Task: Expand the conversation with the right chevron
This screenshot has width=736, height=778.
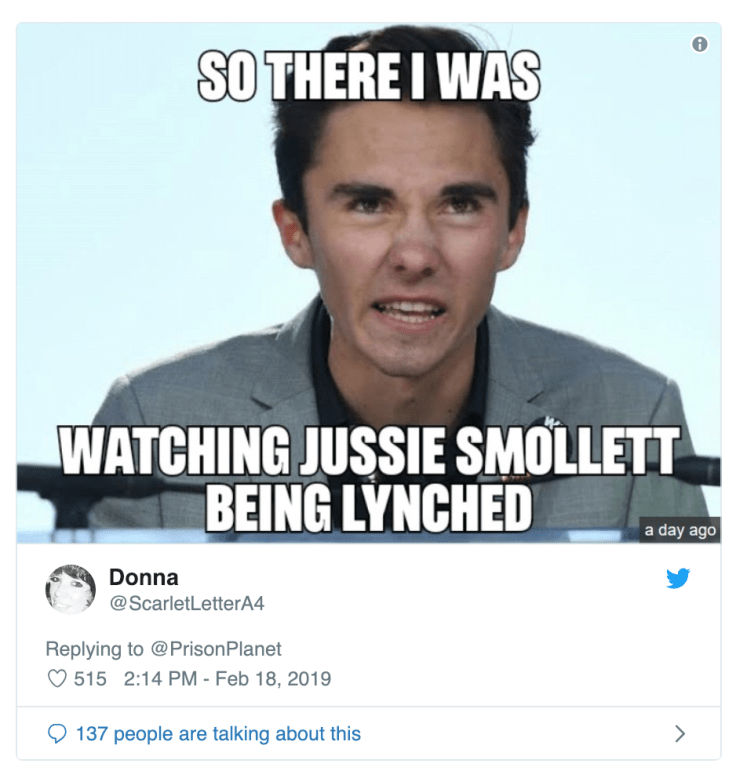Action: 680,734
